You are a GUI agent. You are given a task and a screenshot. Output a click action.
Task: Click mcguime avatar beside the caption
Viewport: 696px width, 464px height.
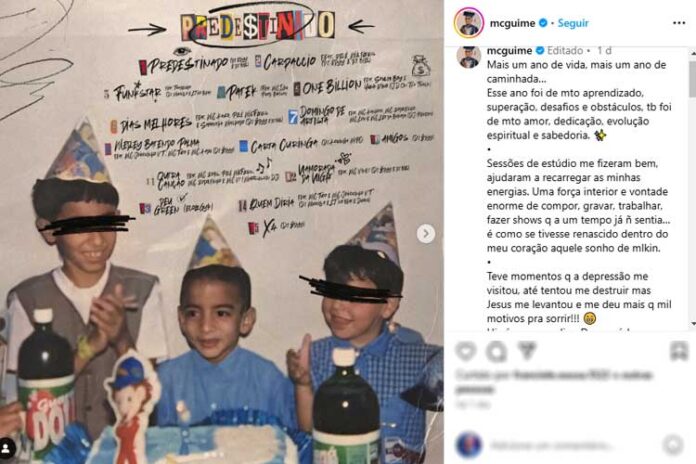click(469, 56)
